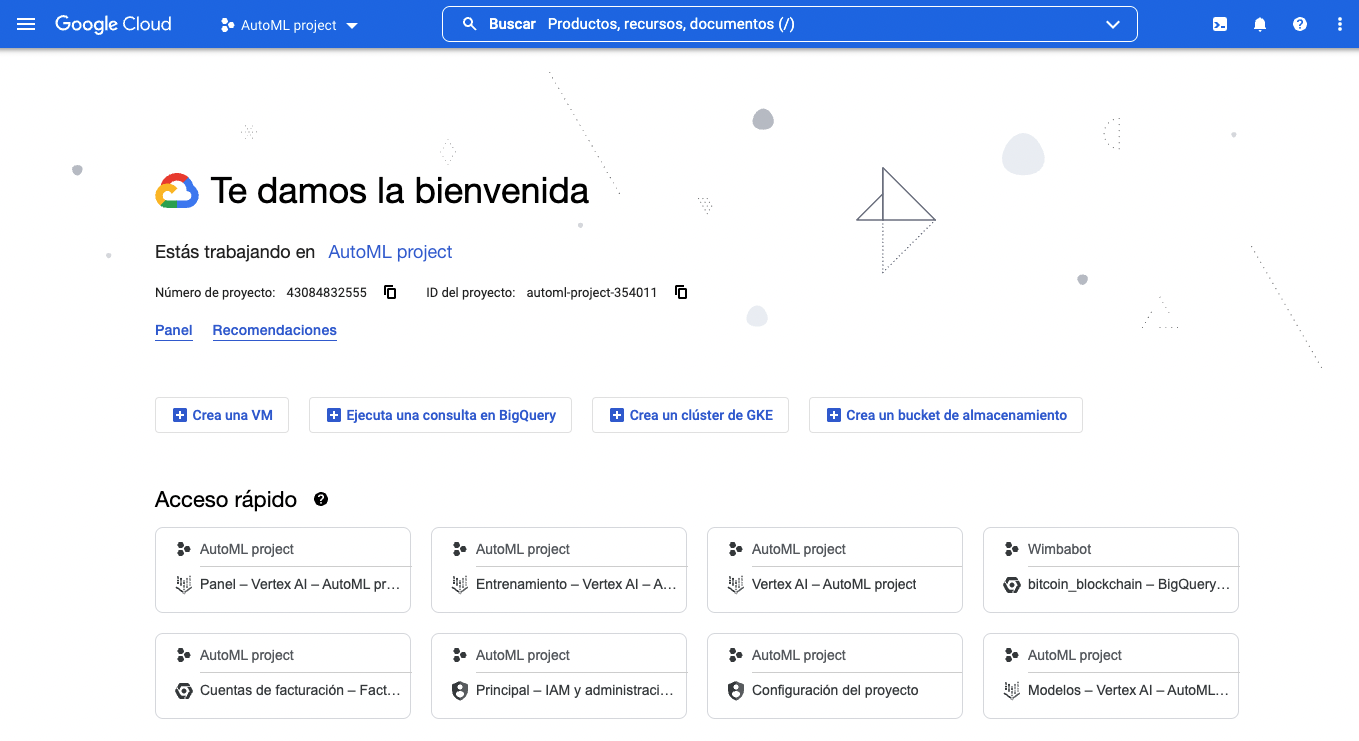Viewport: 1359px width, 741px height.
Task: Click the search magnifier icon
Action: pyautogui.click(x=469, y=24)
